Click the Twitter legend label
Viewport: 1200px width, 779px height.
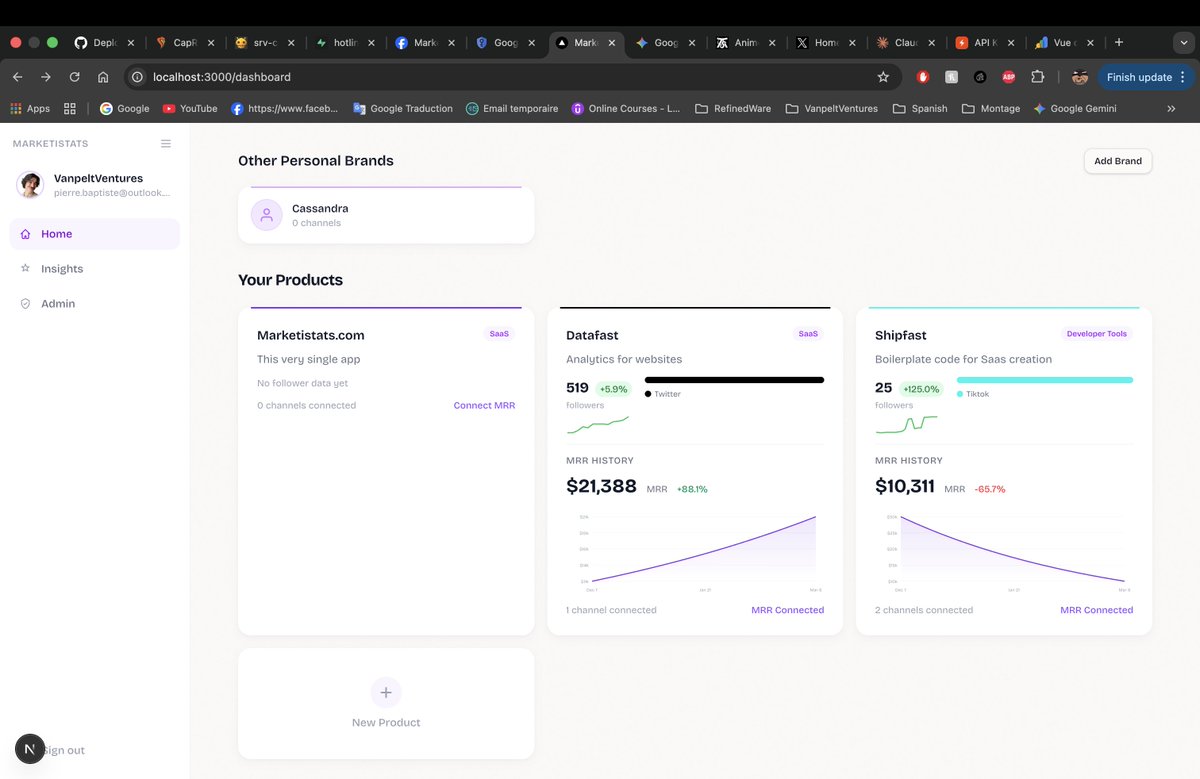click(667, 395)
